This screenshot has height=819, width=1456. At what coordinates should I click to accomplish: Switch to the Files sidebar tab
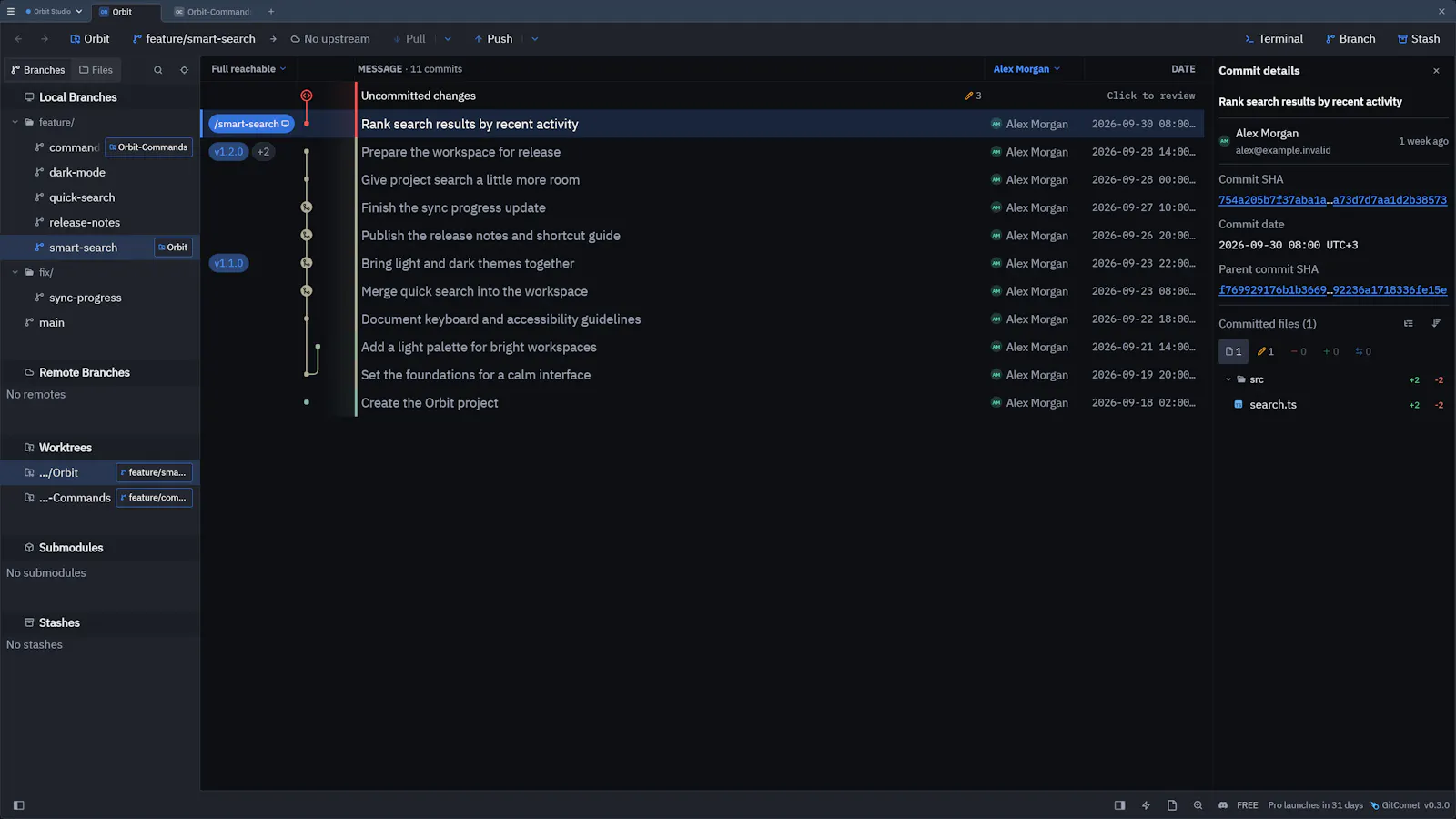click(x=96, y=70)
